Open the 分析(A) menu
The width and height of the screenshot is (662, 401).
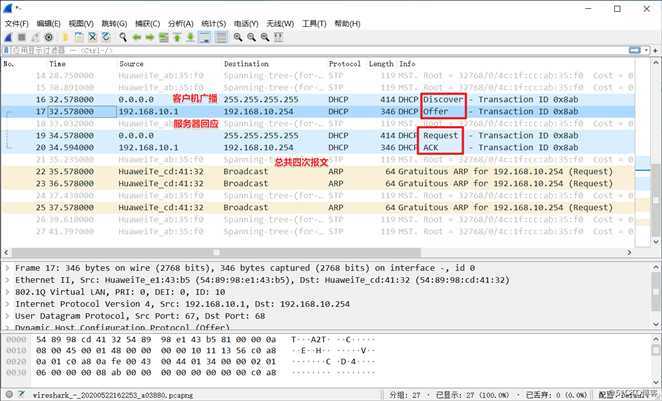coord(180,24)
